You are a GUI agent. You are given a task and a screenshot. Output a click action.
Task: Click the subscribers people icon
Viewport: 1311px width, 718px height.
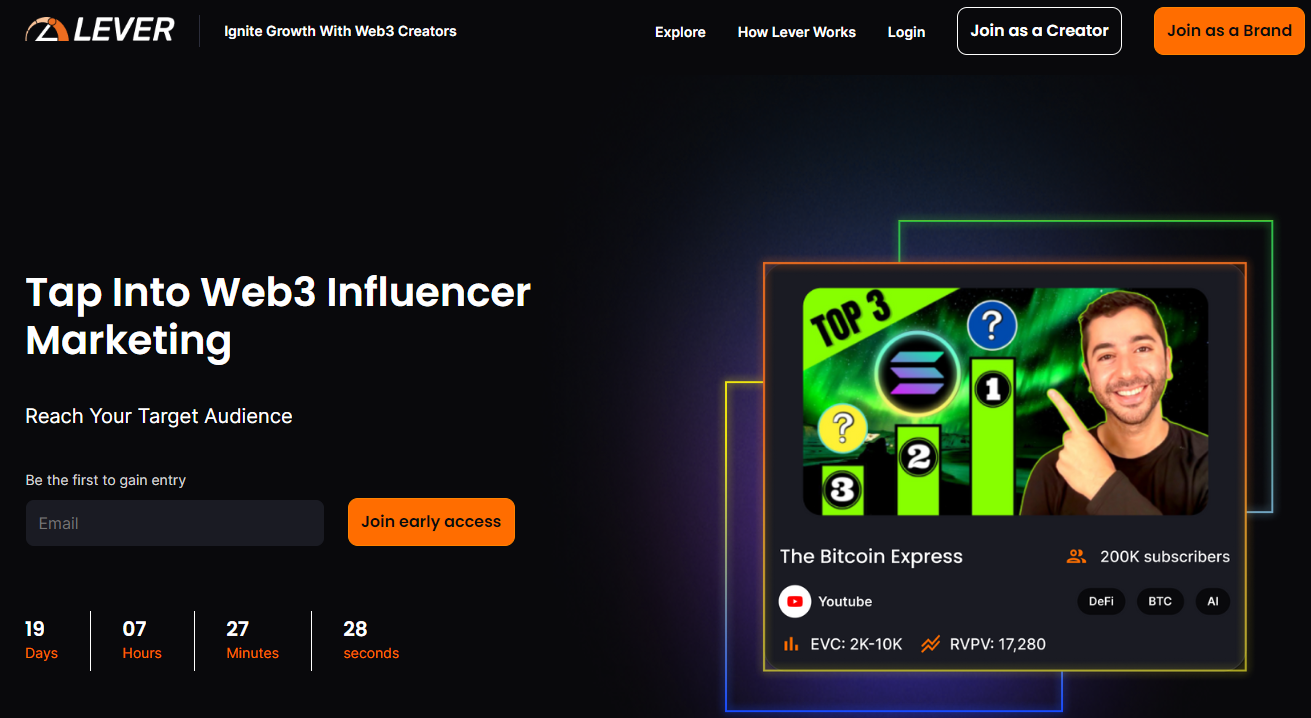point(1076,557)
